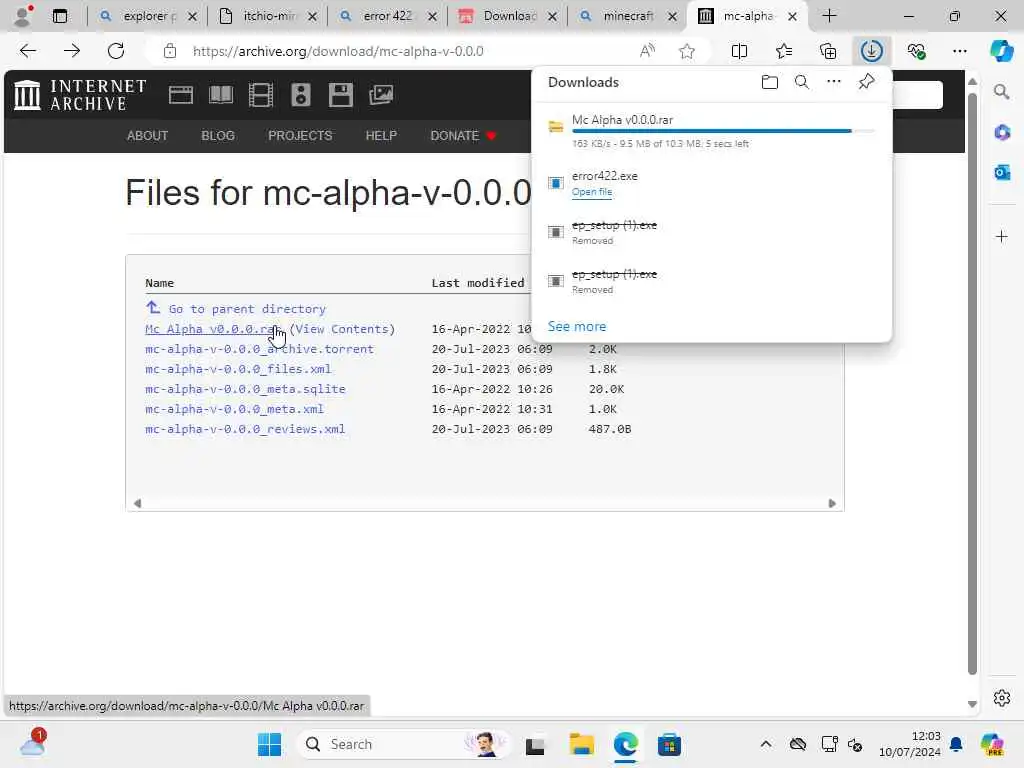Screen dimensions: 1024x768
Task: Reload the current page
Action: (x=116, y=51)
